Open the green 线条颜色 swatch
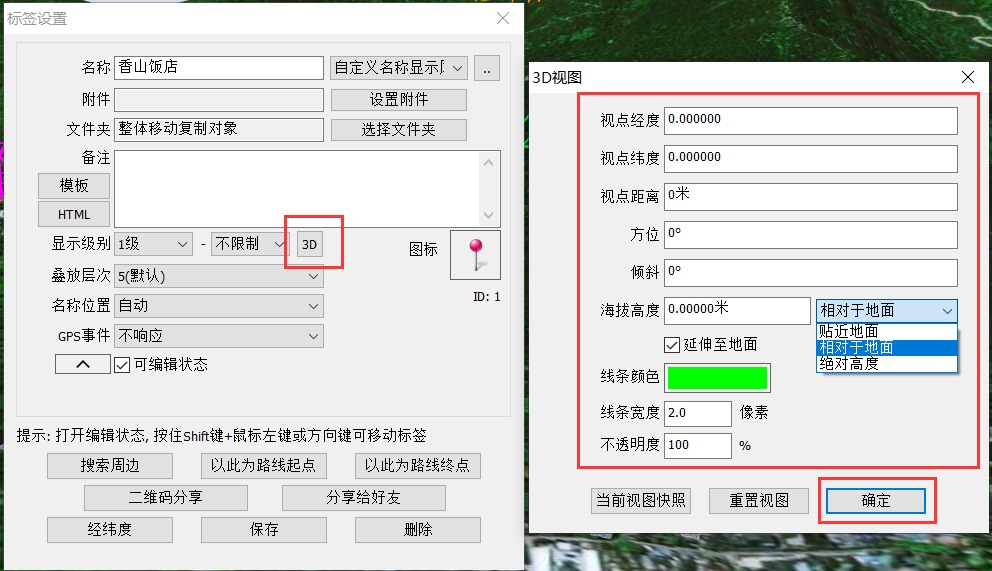 click(x=717, y=377)
